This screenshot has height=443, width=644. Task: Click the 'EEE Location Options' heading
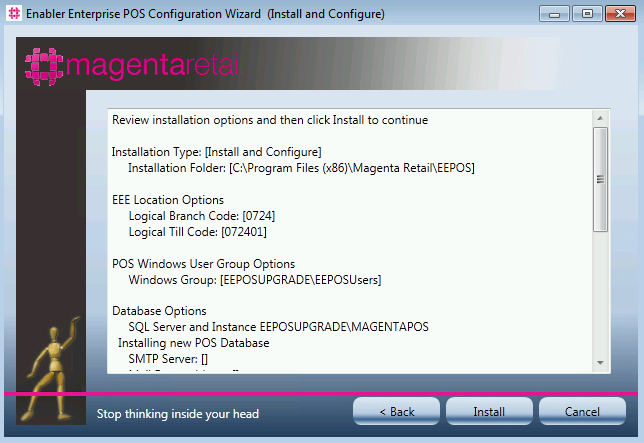(x=168, y=200)
